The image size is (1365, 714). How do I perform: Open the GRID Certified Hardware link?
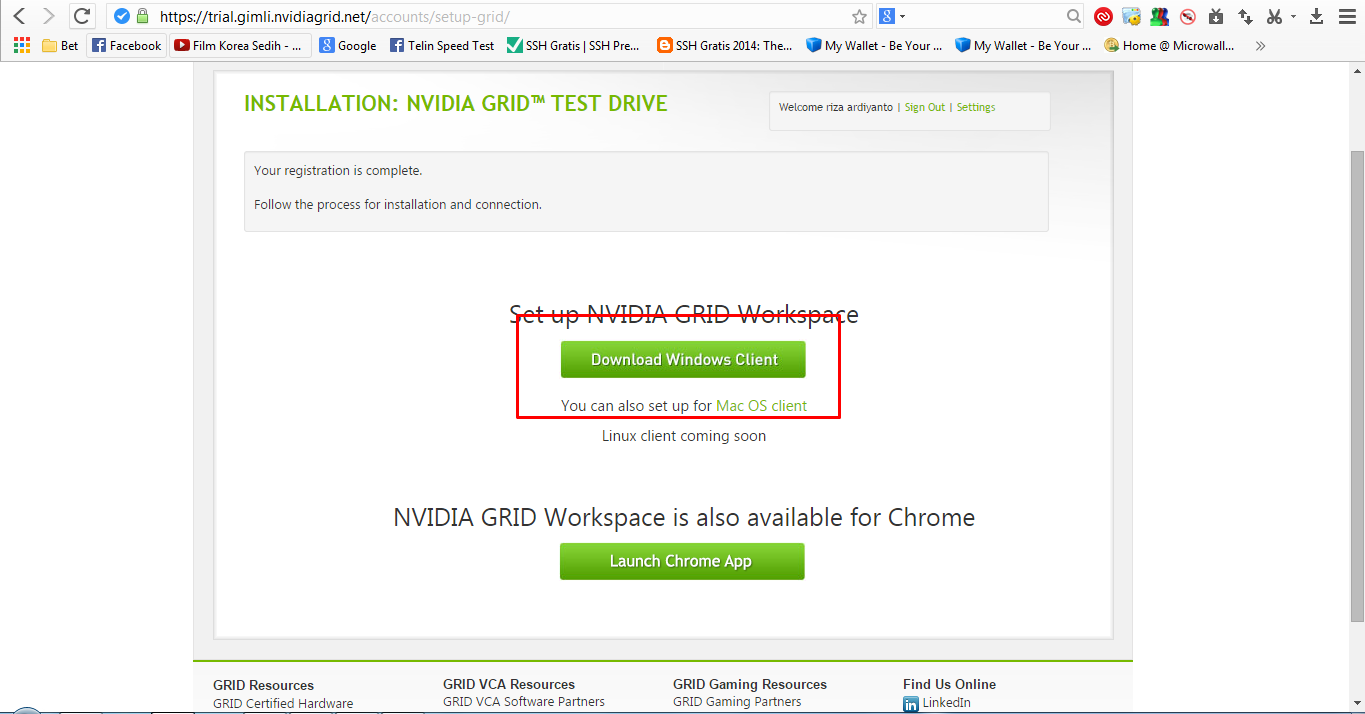(283, 703)
